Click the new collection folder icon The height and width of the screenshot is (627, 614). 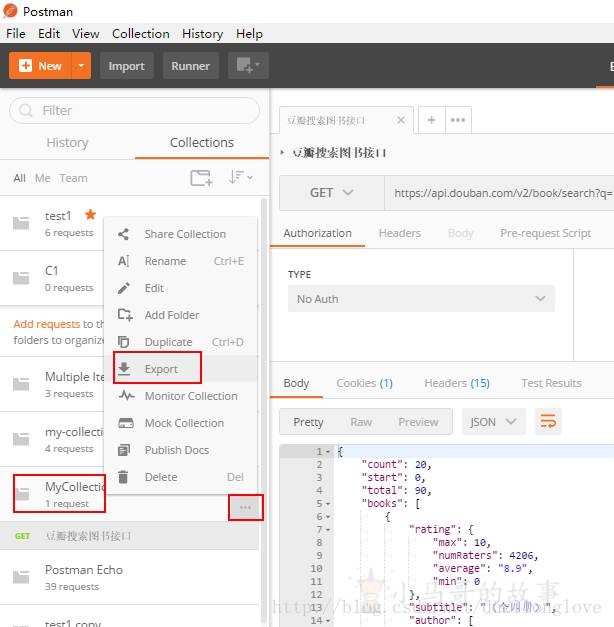coord(201,178)
